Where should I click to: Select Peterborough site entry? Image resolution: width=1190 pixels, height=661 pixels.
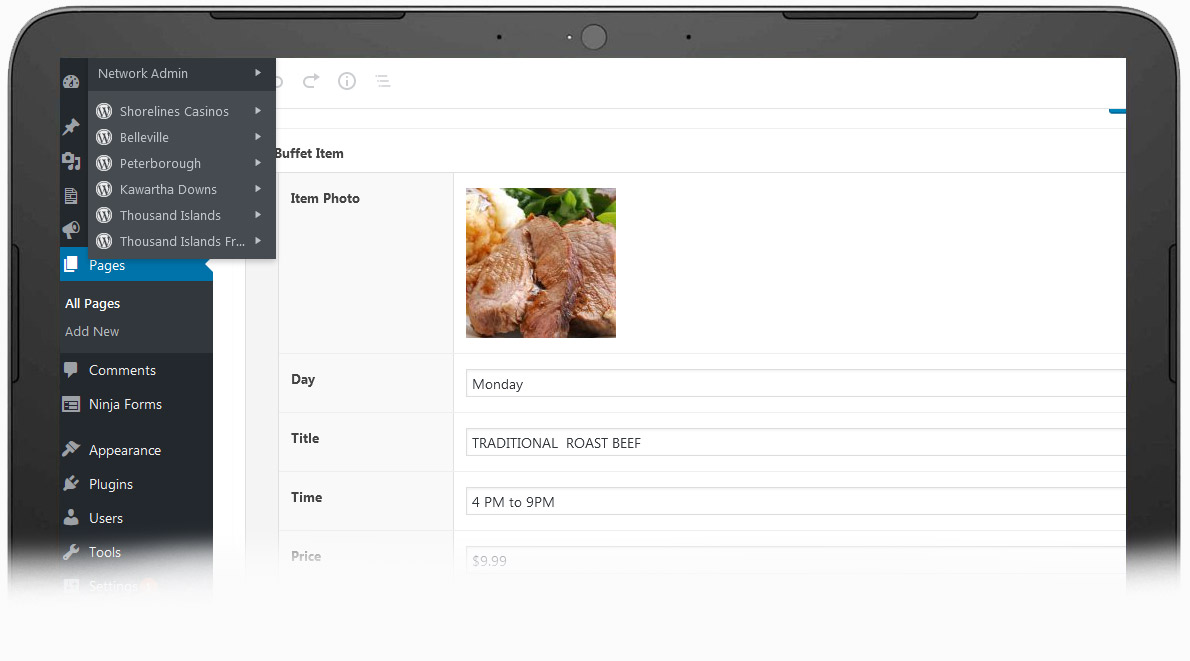click(x=181, y=163)
